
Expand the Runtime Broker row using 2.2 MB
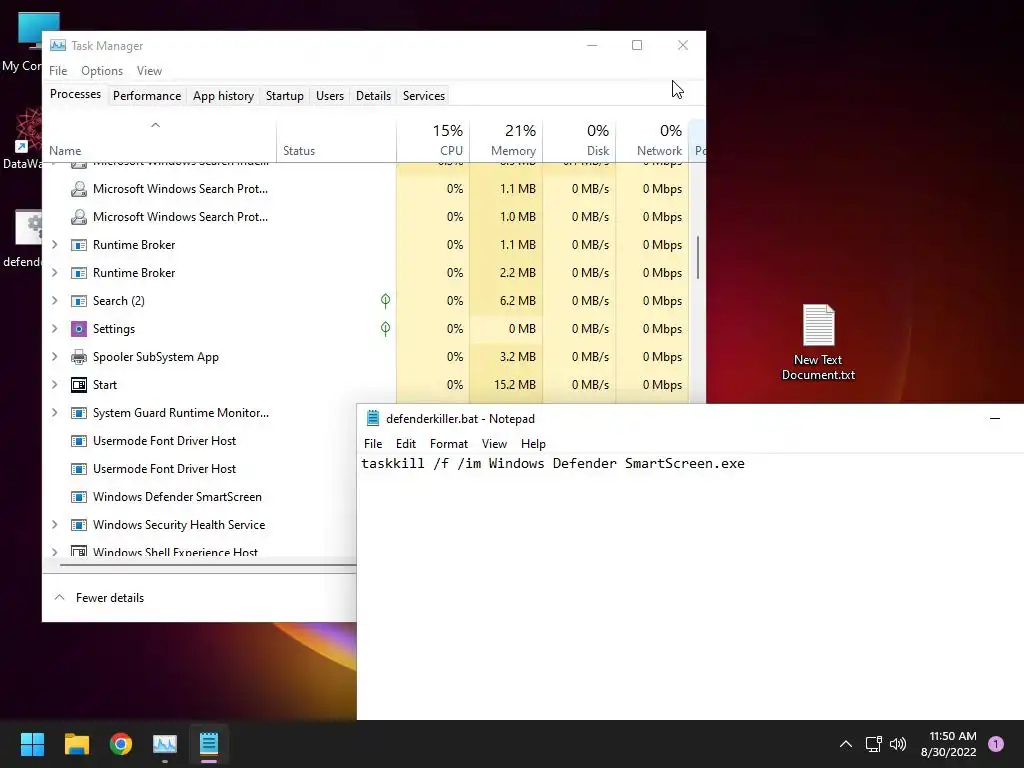pos(55,272)
